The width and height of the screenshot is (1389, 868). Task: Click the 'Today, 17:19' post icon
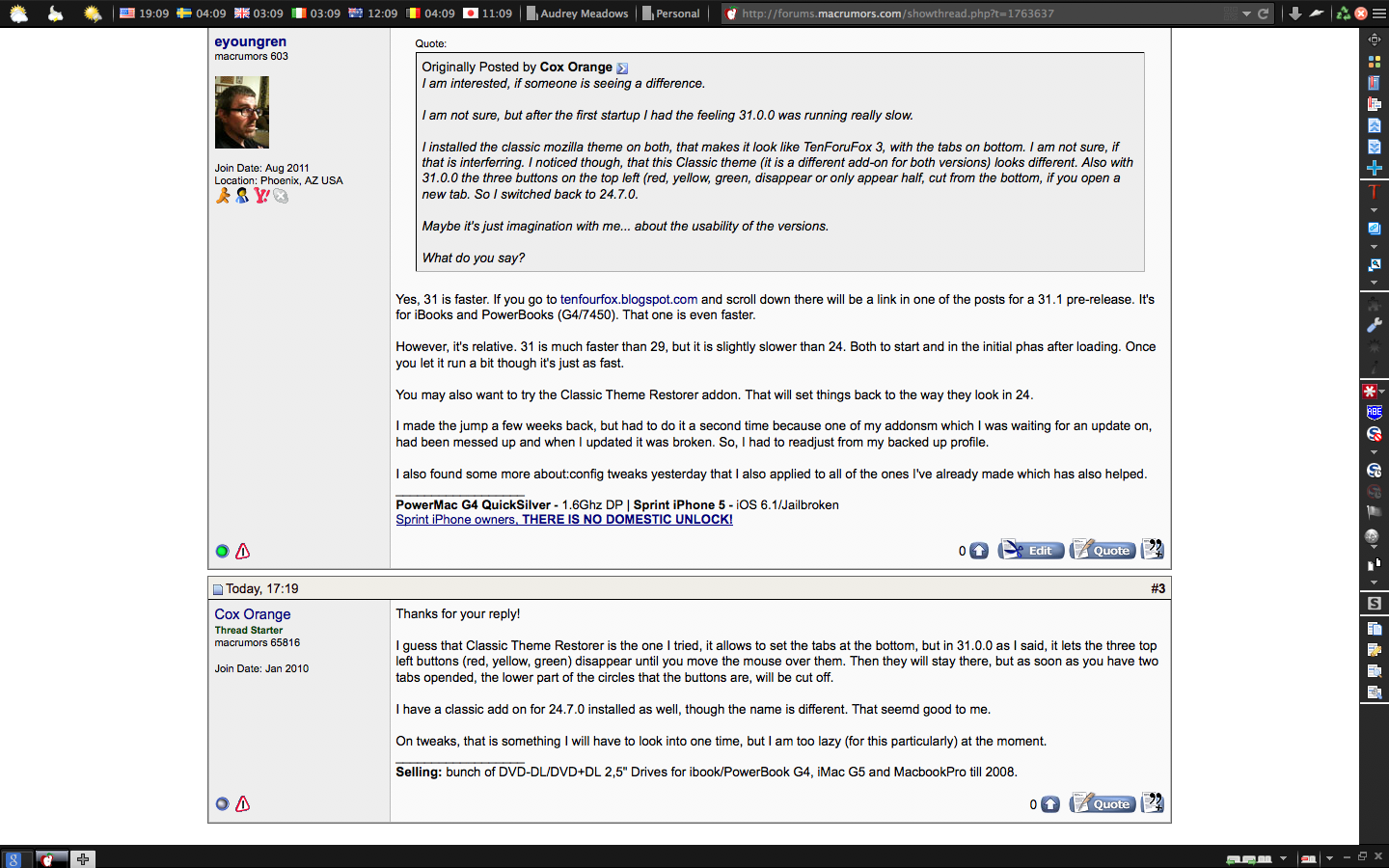[218, 589]
